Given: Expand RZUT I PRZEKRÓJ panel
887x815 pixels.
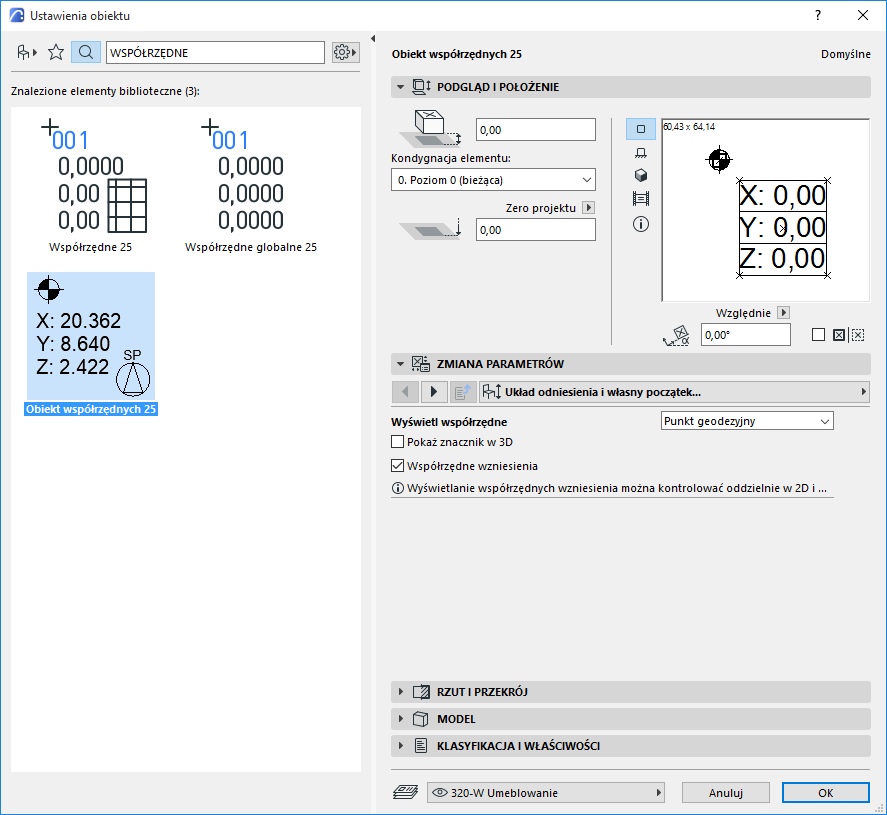Looking at the screenshot, I should pyautogui.click(x=401, y=692).
